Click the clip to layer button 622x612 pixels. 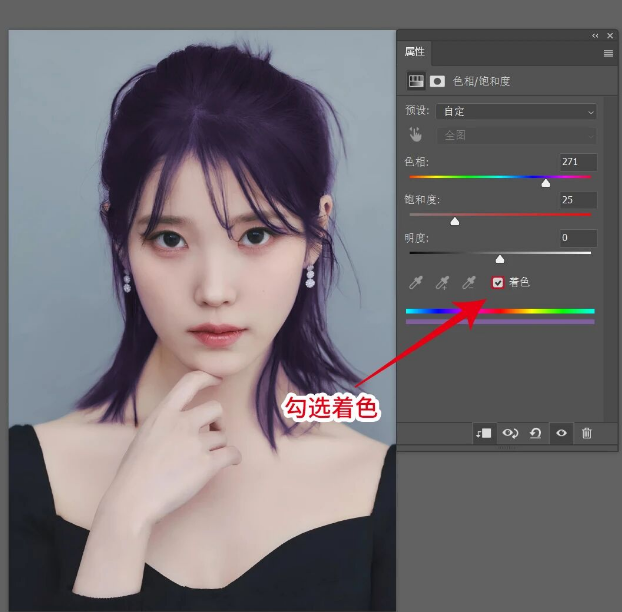pyautogui.click(x=484, y=433)
